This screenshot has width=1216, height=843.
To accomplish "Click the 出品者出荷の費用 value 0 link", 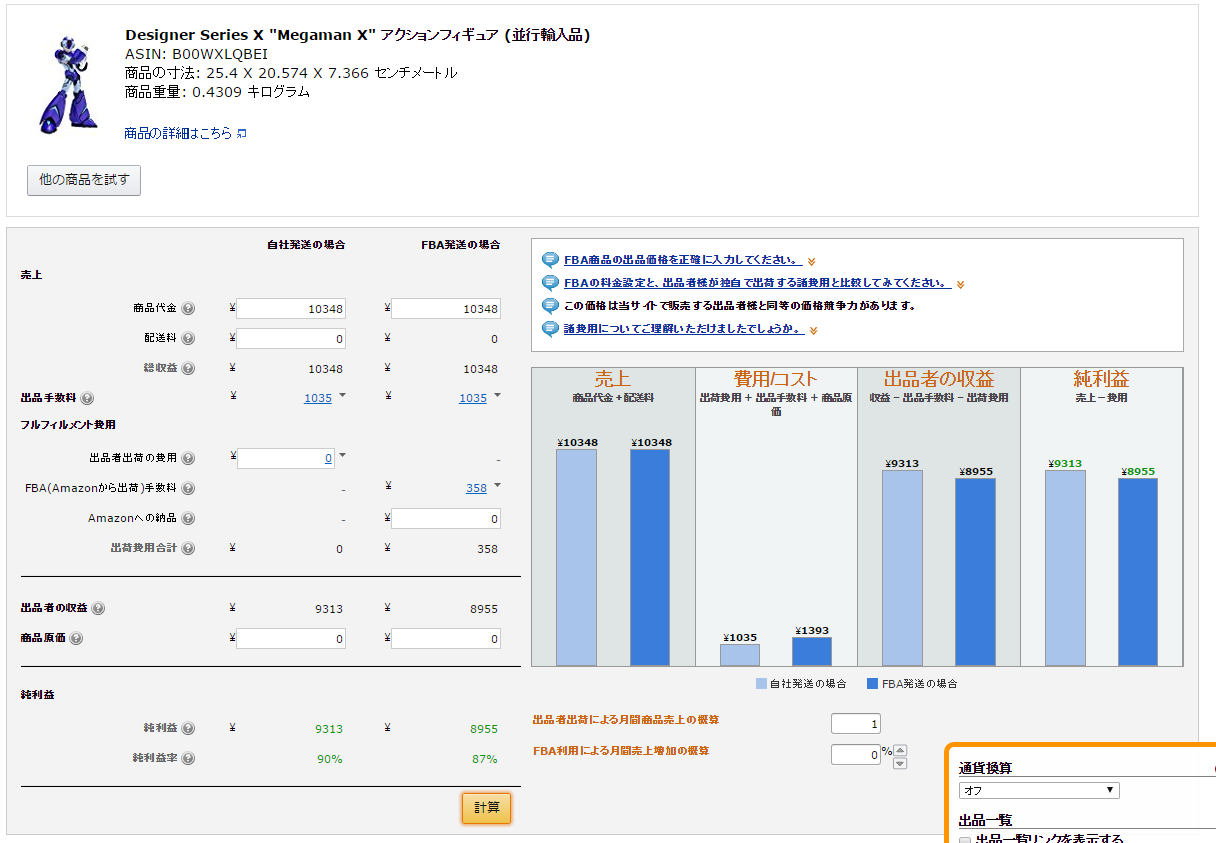I will coord(328,458).
